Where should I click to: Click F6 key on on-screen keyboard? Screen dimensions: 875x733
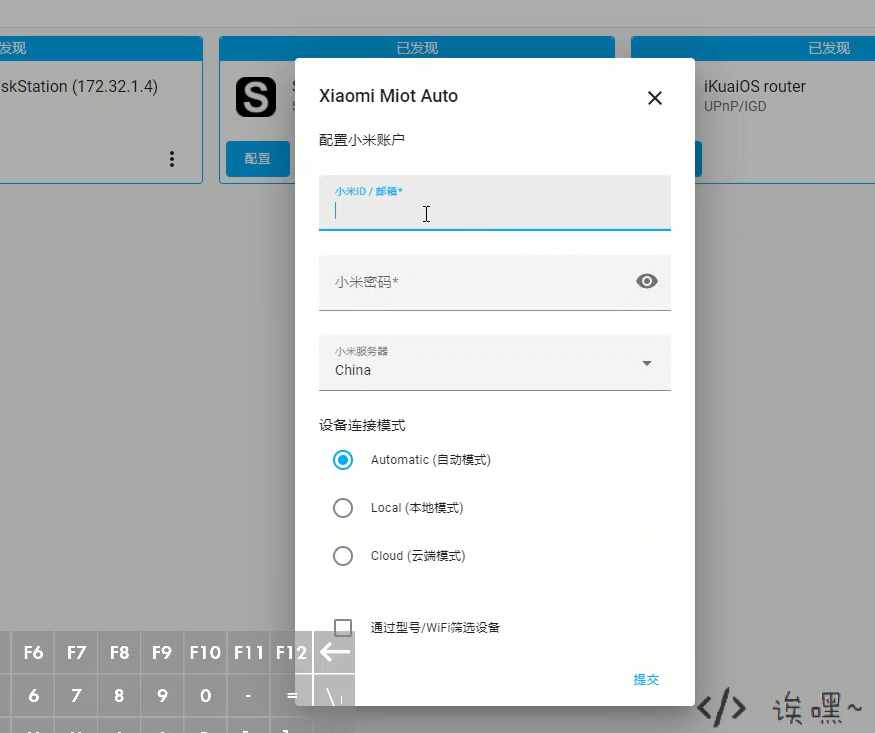pos(33,652)
